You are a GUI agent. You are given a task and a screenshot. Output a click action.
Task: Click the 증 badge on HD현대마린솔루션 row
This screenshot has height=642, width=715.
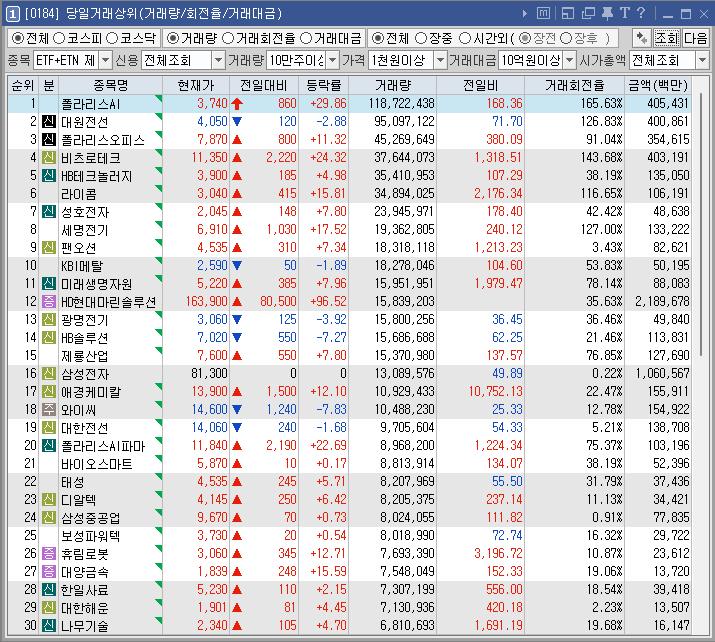tap(49, 301)
